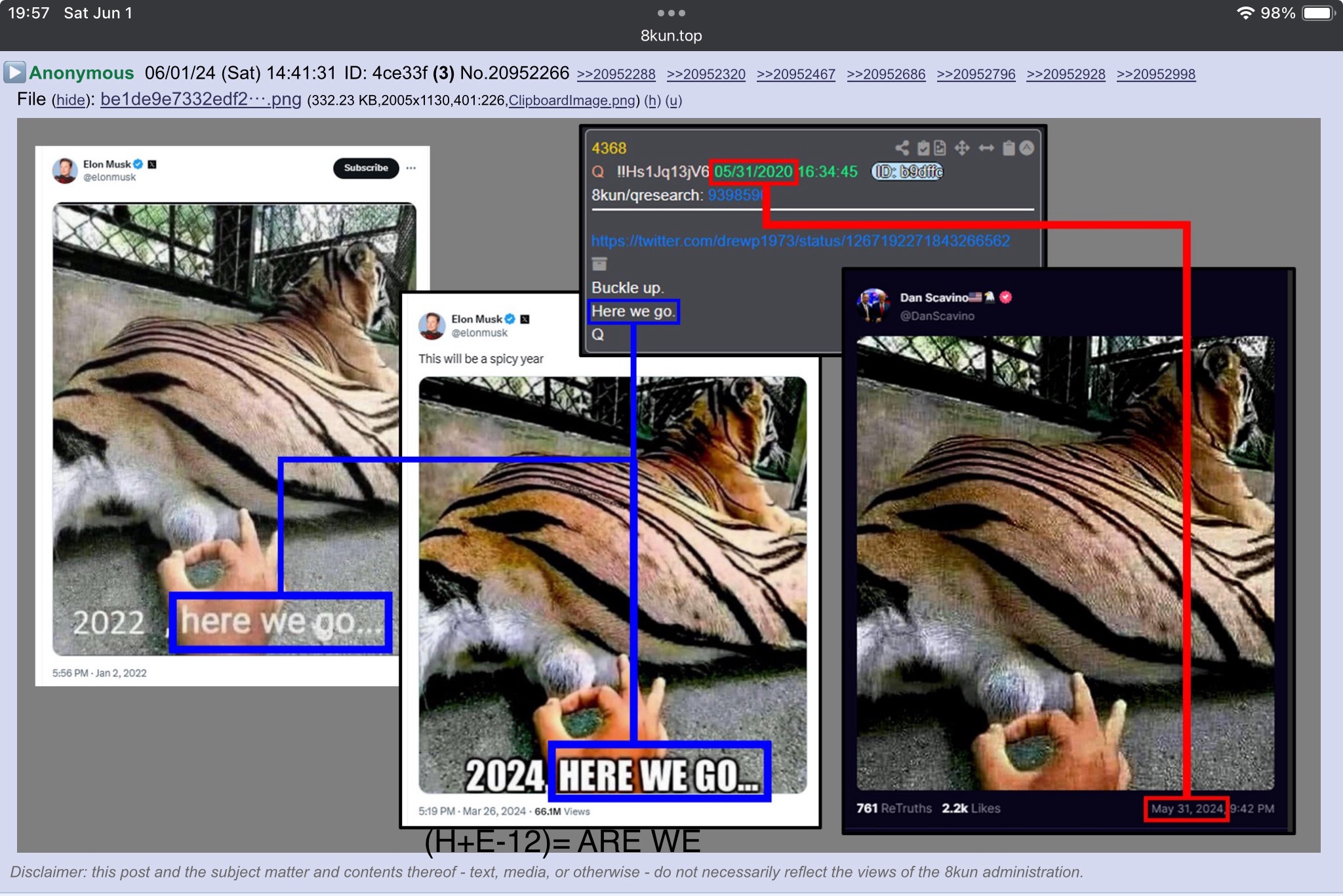Click Dan Scavino profile avatar
The height and width of the screenshot is (896, 1343).
pyautogui.click(x=873, y=305)
